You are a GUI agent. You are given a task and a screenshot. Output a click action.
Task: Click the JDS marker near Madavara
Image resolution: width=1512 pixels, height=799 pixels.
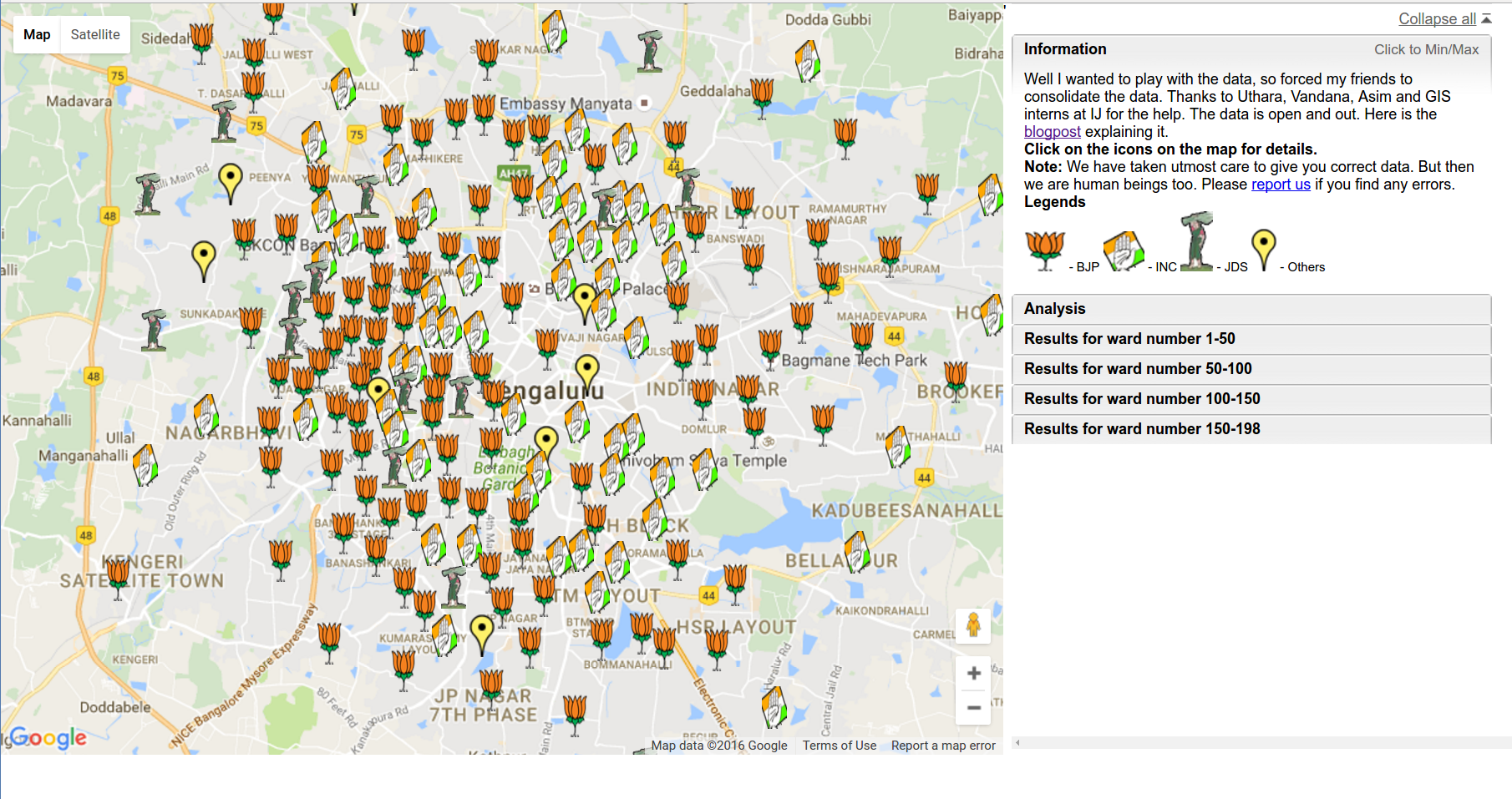pos(224,123)
